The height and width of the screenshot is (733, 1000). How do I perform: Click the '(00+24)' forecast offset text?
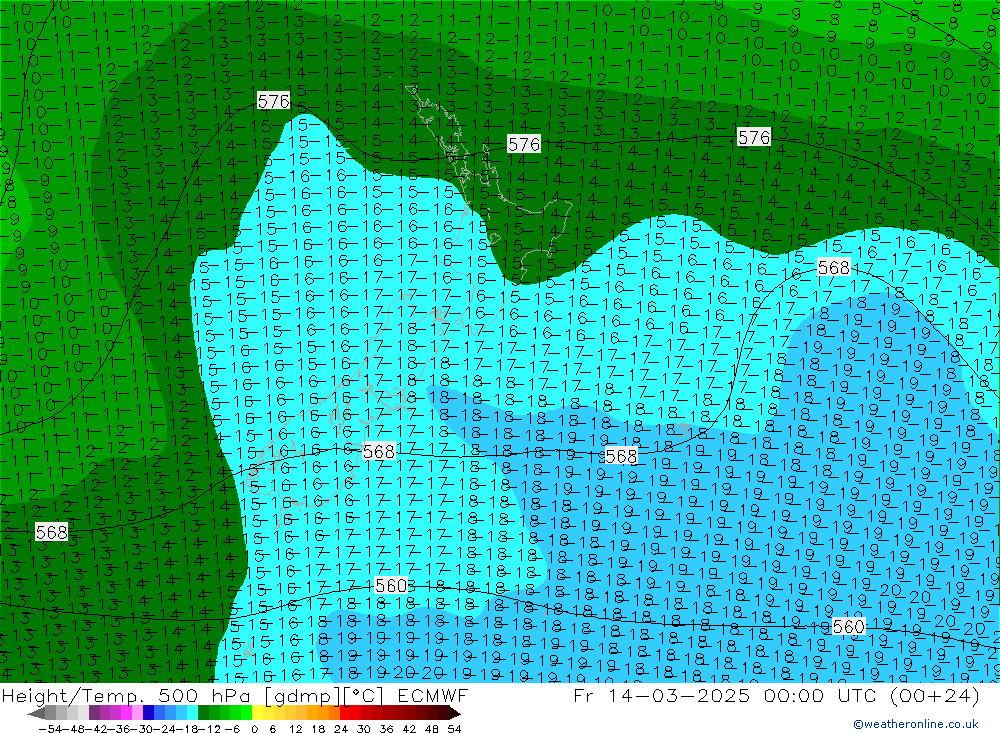point(934,695)
